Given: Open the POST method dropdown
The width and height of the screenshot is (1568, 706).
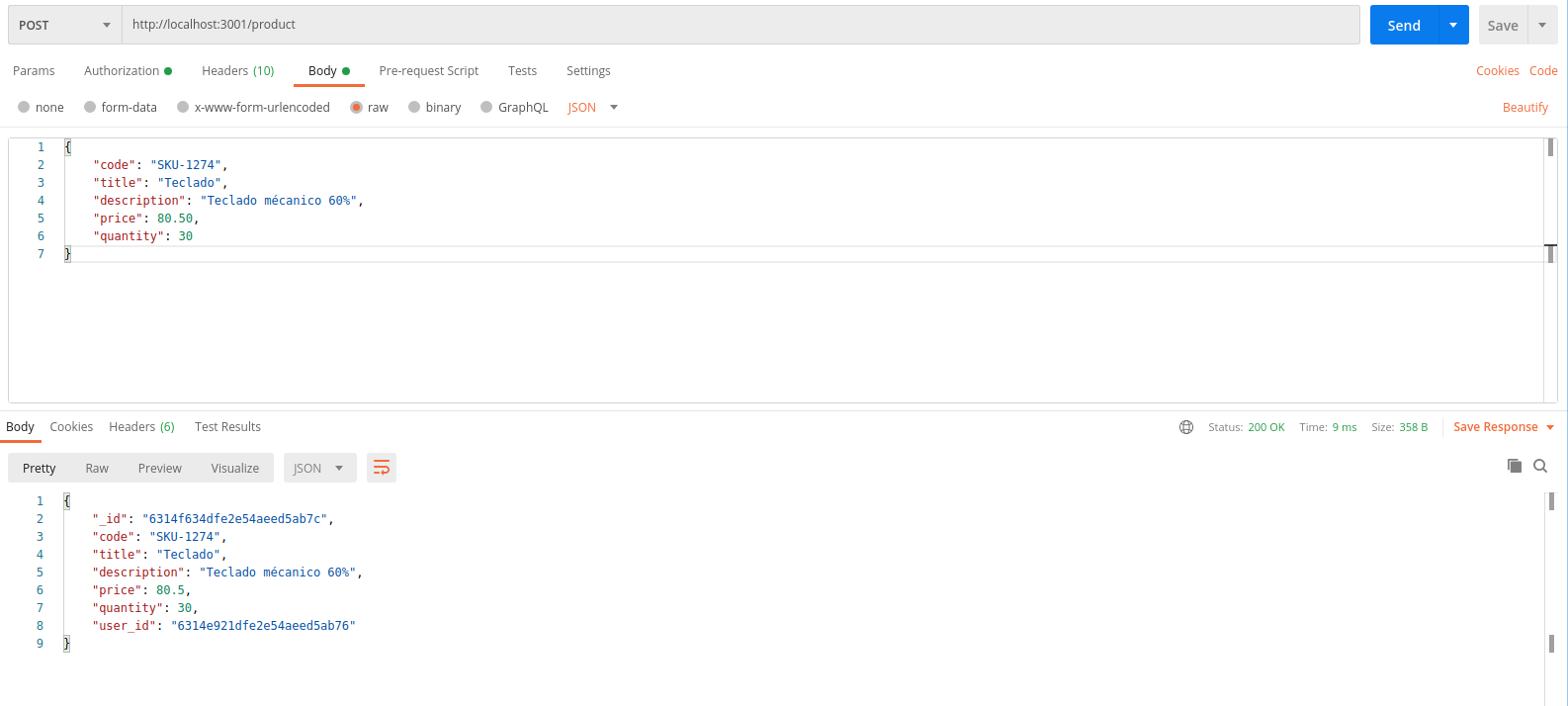Looking at the screenshot, I should pyautogui.click(x=64, y=25).
